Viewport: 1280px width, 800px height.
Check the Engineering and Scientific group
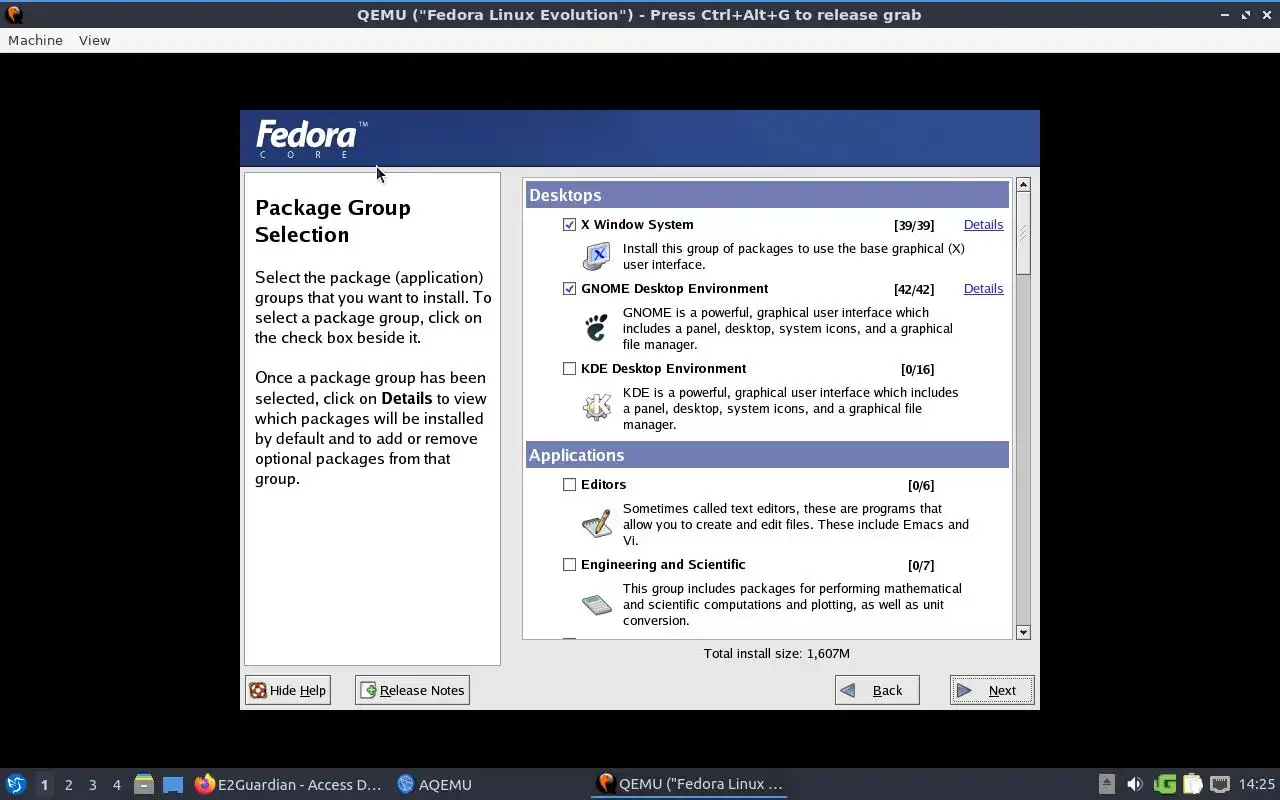tap(569, 565)
